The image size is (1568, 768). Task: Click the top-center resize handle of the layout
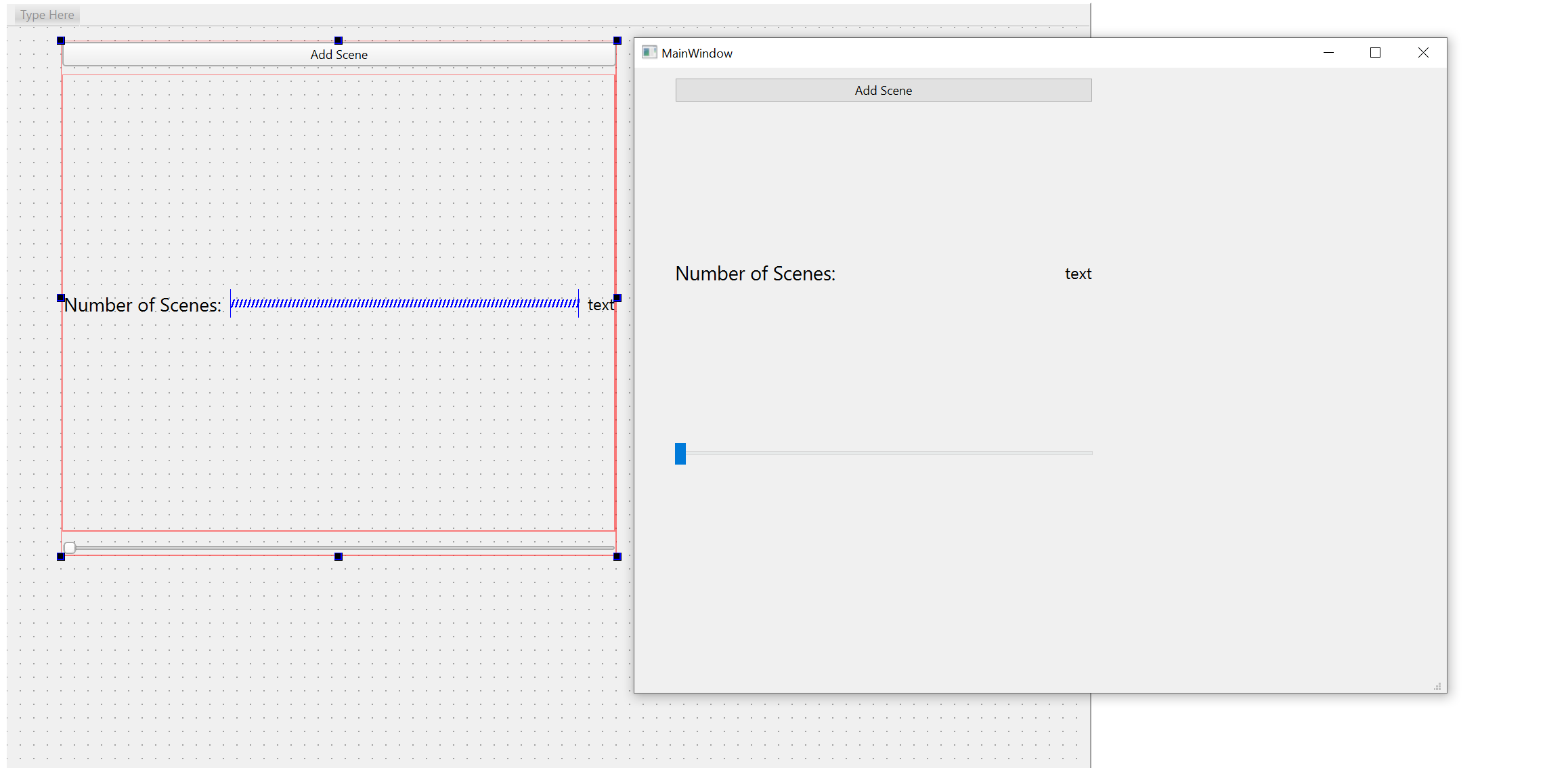coord(339,41)
